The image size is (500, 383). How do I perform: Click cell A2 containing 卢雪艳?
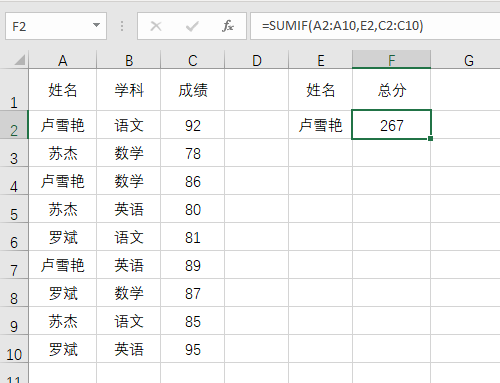tap(63, 125)
